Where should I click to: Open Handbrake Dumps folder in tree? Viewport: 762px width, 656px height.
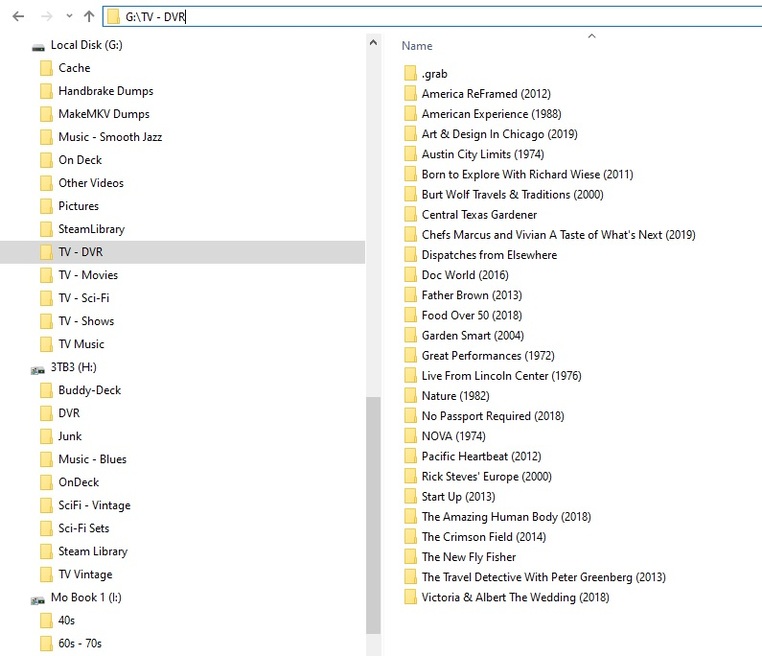pos(105,91)
